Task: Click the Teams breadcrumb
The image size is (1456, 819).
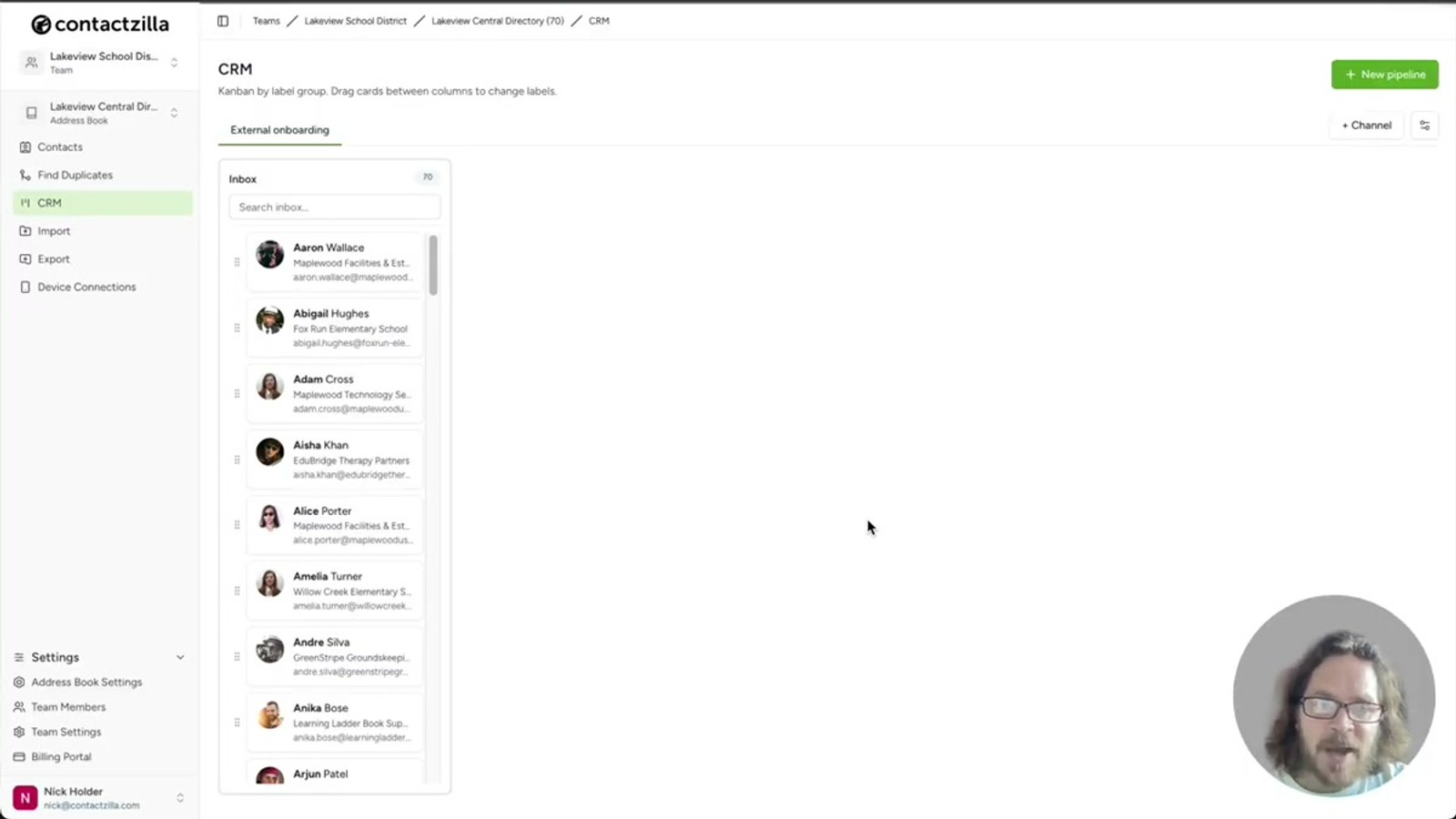Action: tap(267, 21)
